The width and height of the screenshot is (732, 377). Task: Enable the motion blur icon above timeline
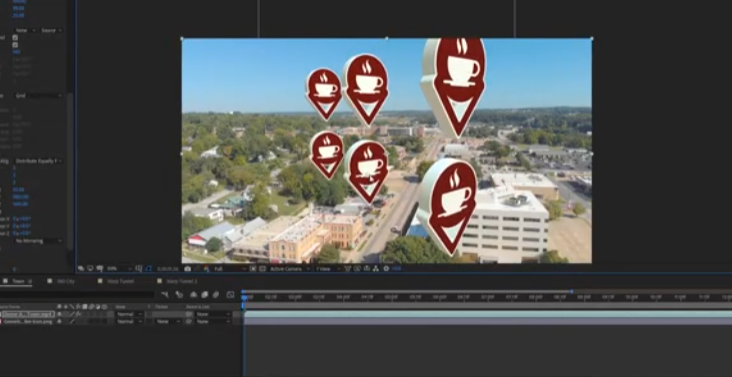216,294
